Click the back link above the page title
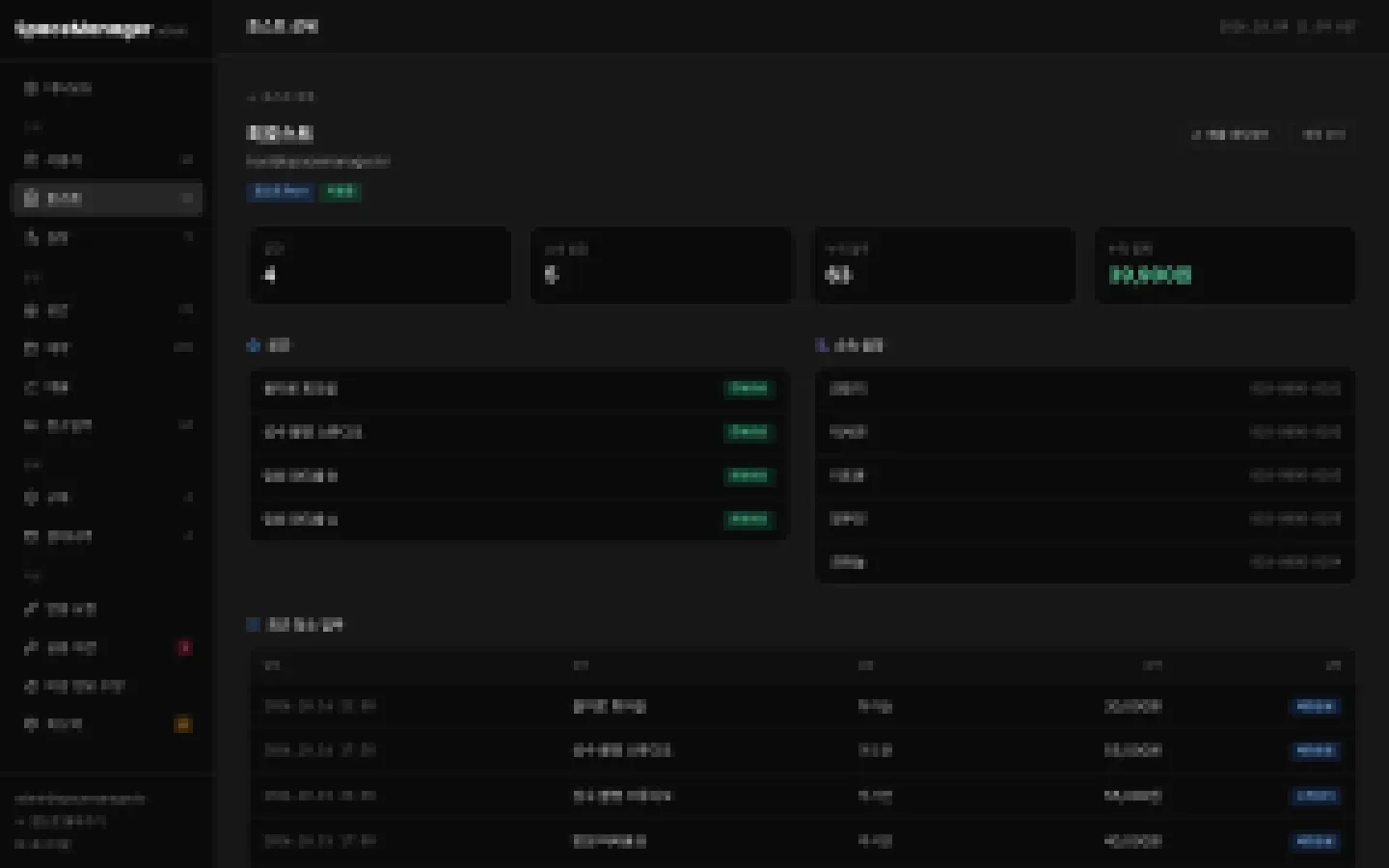The height and width of the screenshot is (868, 1389). tap(281, 96)
